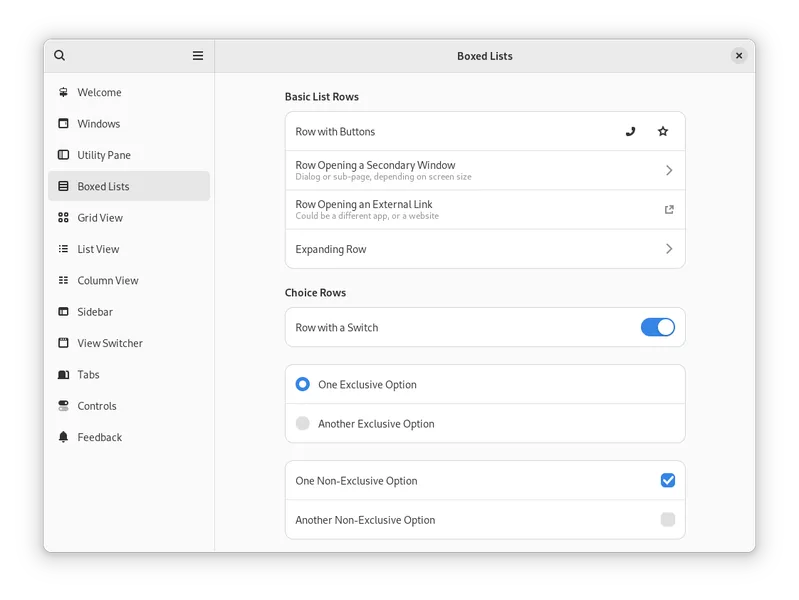
Task: Click the external link icon in the list
Action: tap(669, 209)
